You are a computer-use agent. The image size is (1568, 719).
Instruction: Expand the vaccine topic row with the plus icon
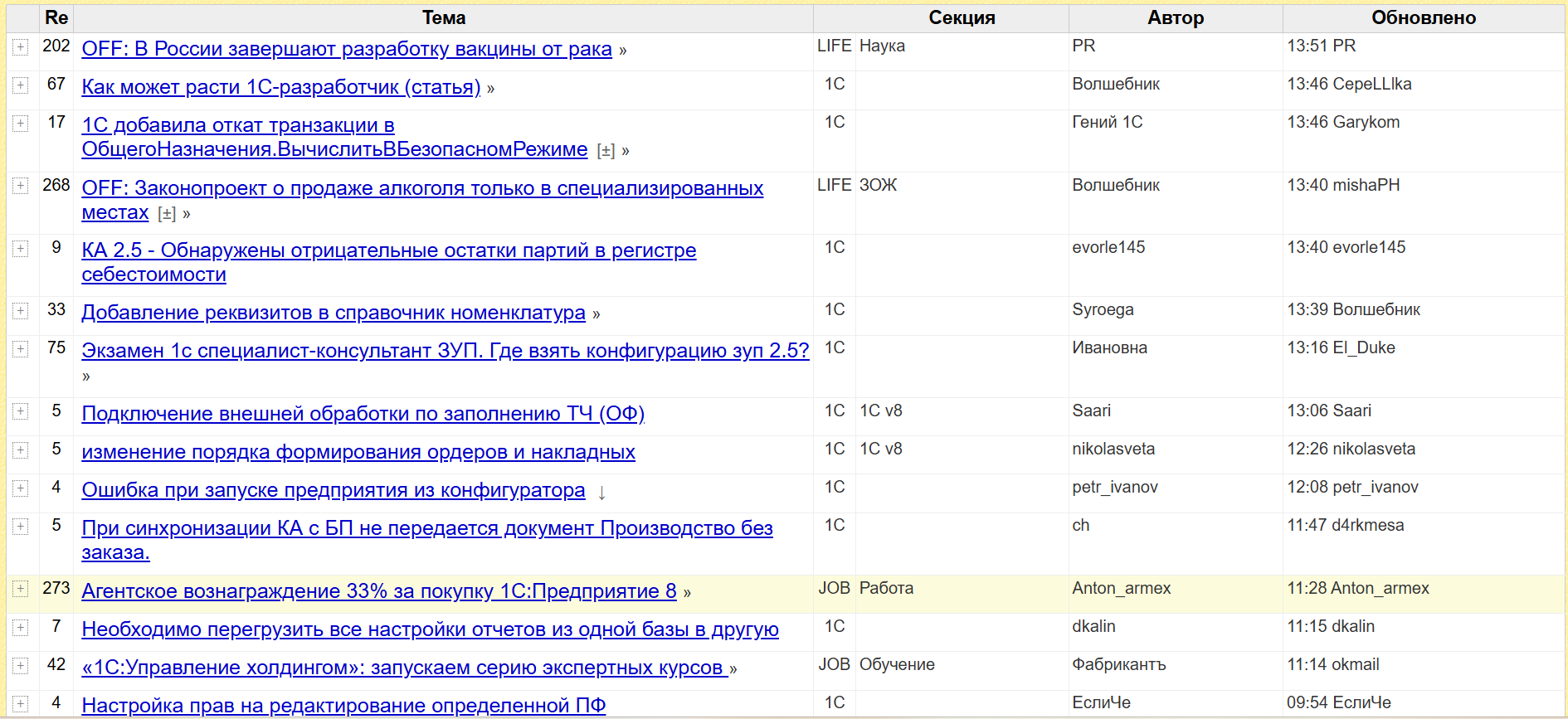pyautogui.click(x=21, y=48)
